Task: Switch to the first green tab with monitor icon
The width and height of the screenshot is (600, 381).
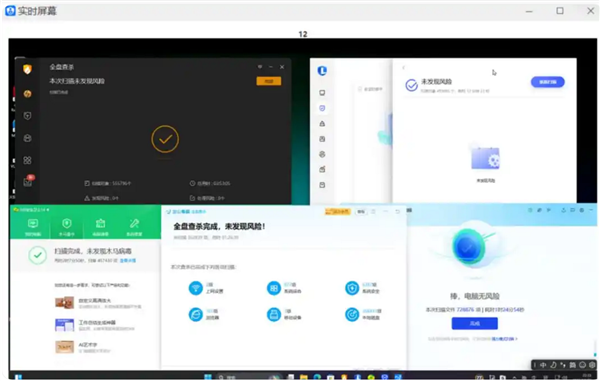Action: click(x=33, y=227)
